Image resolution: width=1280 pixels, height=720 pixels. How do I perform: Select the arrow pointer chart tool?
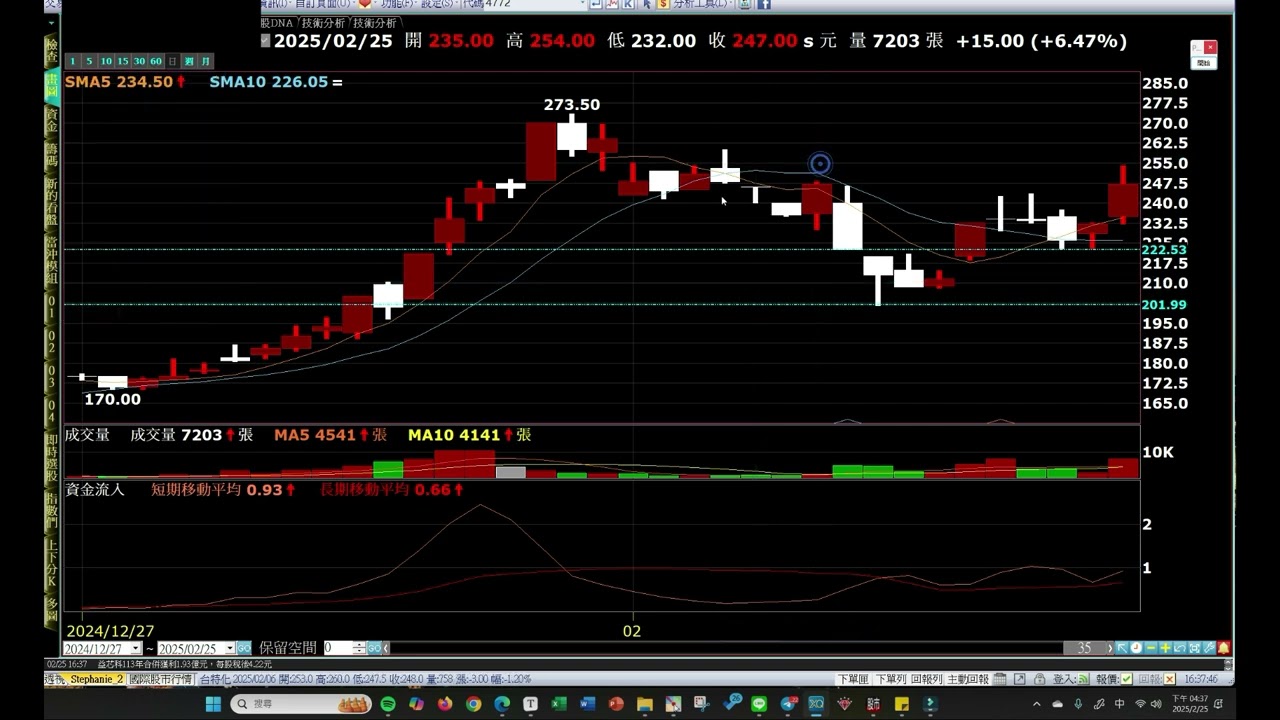(x=1122, y=648)
